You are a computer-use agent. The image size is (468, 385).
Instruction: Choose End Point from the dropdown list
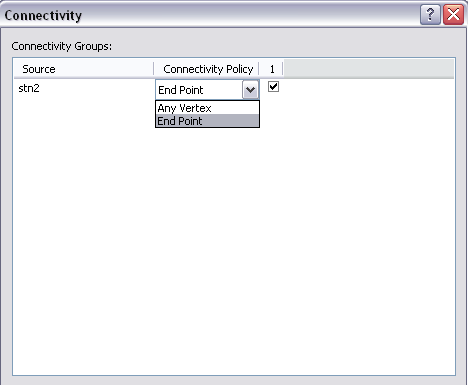click(x=207, y=121)
